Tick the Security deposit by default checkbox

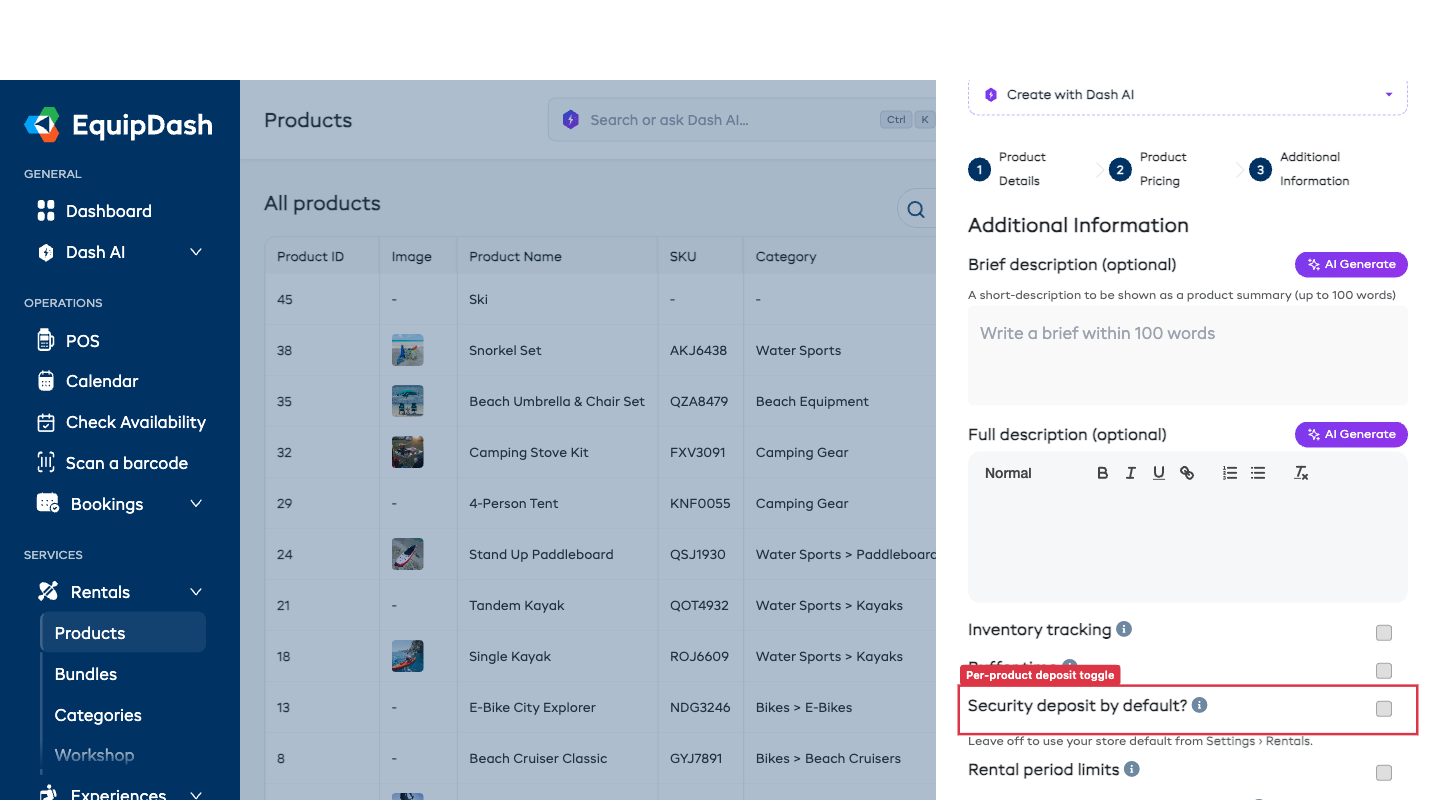(1384, 709)
